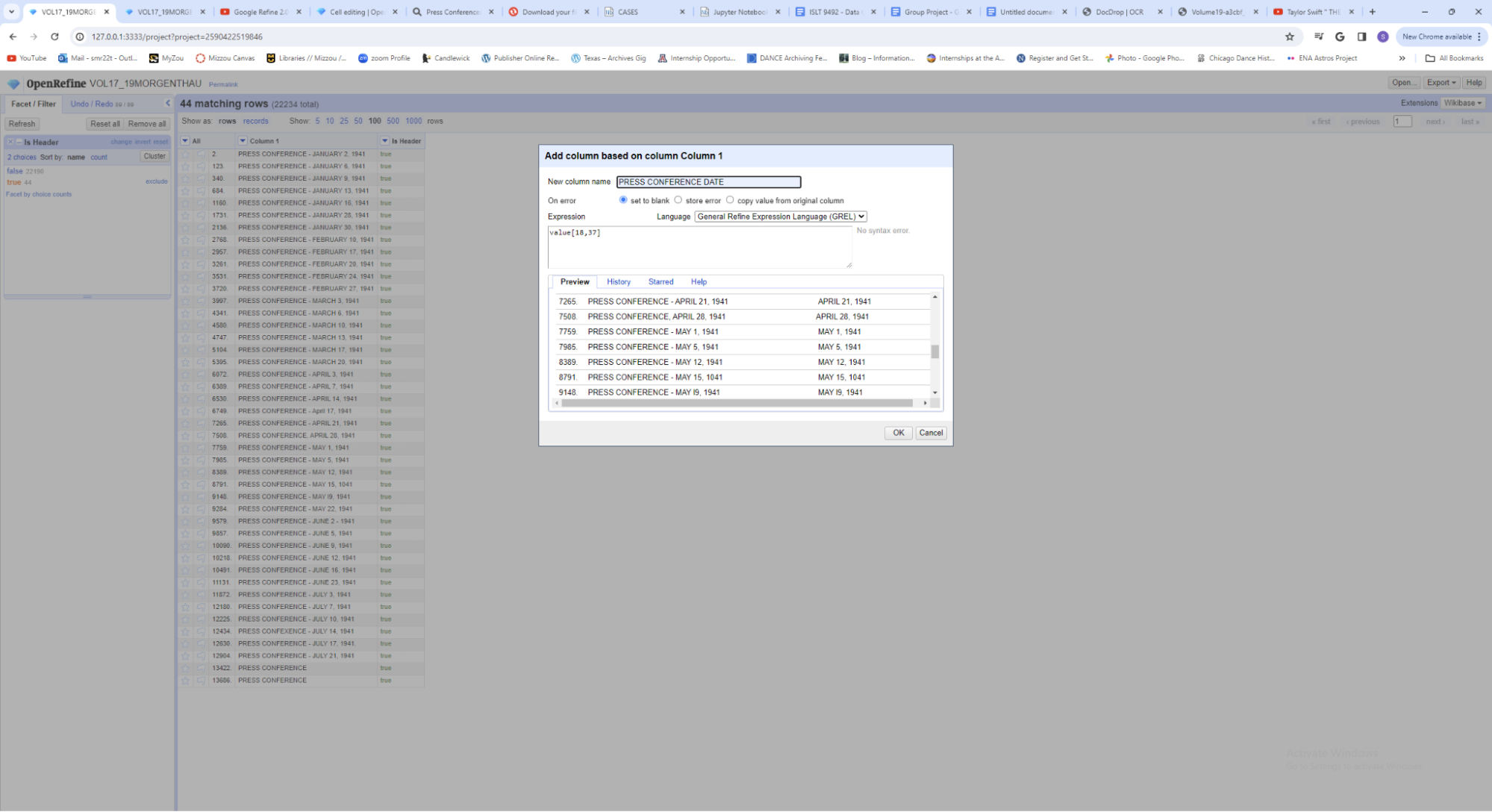Sort facet choices by count

(x=99, y=157)
